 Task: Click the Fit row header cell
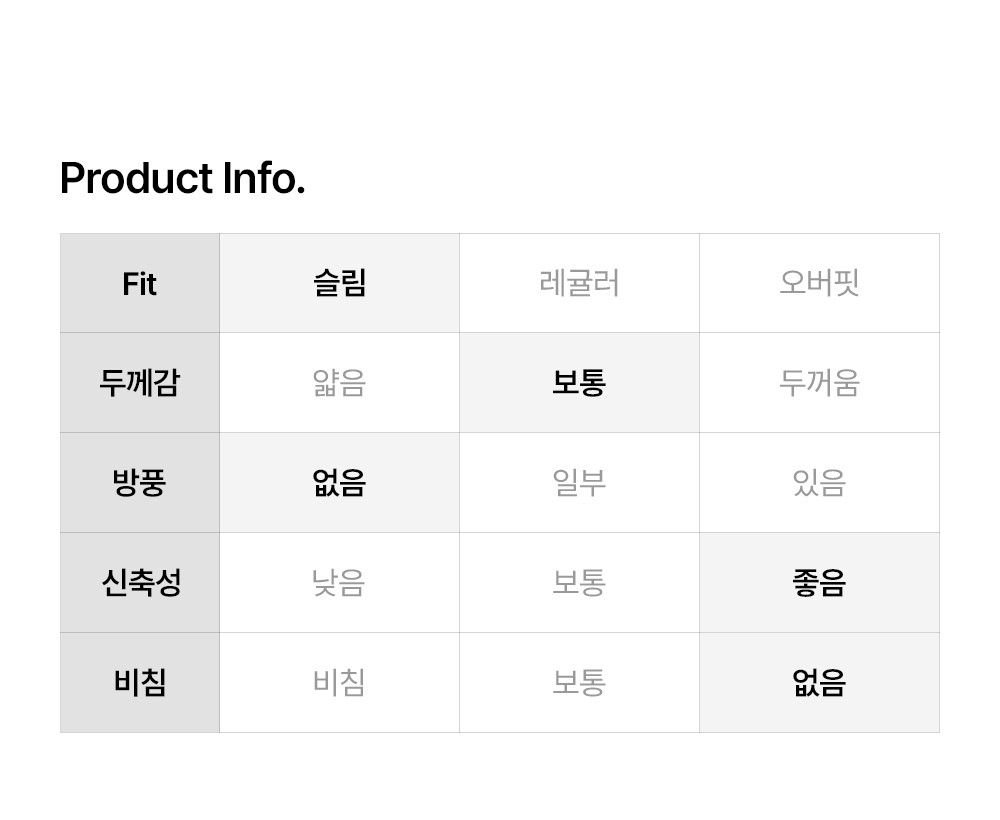[140, 284]
